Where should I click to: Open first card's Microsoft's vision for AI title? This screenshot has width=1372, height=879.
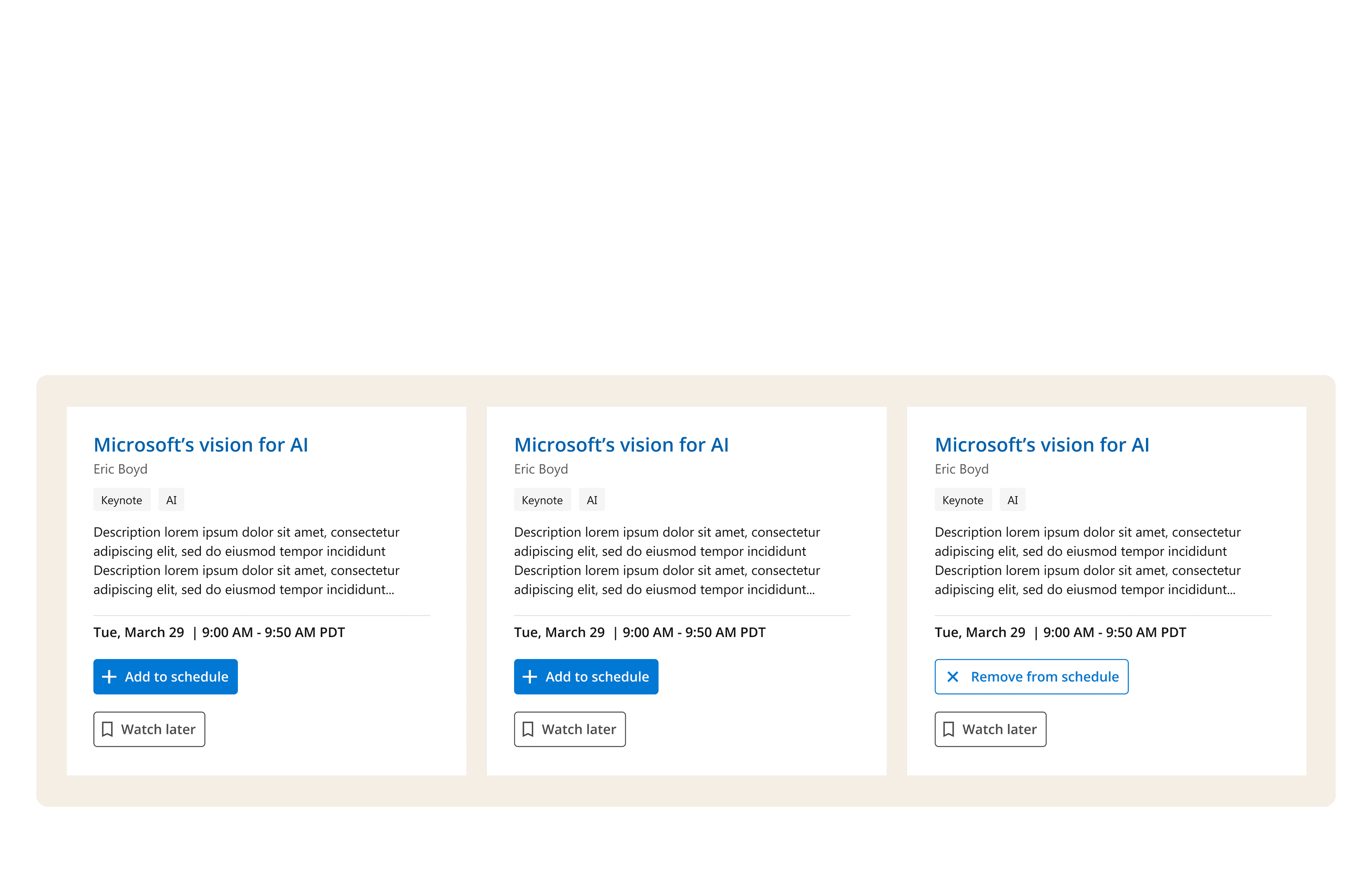[x=201, y=445]
